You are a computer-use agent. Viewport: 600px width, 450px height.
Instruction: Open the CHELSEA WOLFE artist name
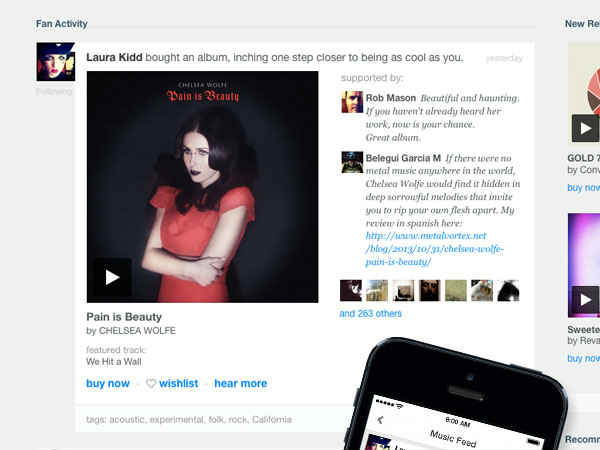tap(137, 331)
